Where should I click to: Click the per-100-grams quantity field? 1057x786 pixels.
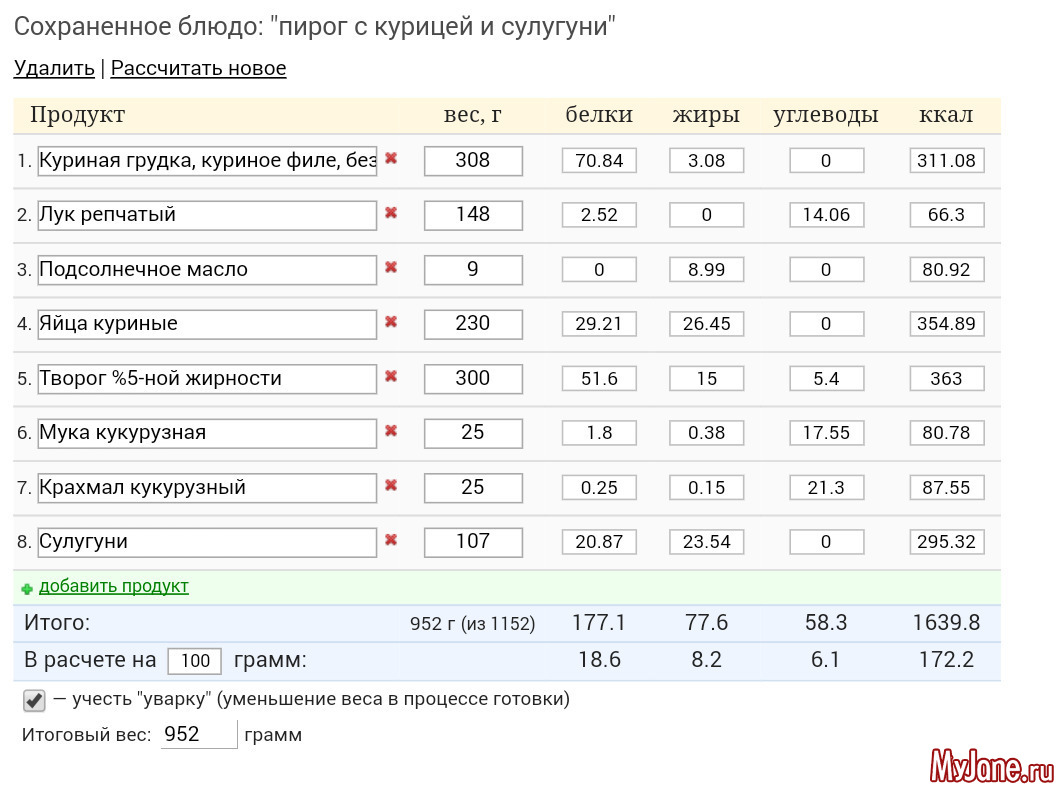[194, 661]
